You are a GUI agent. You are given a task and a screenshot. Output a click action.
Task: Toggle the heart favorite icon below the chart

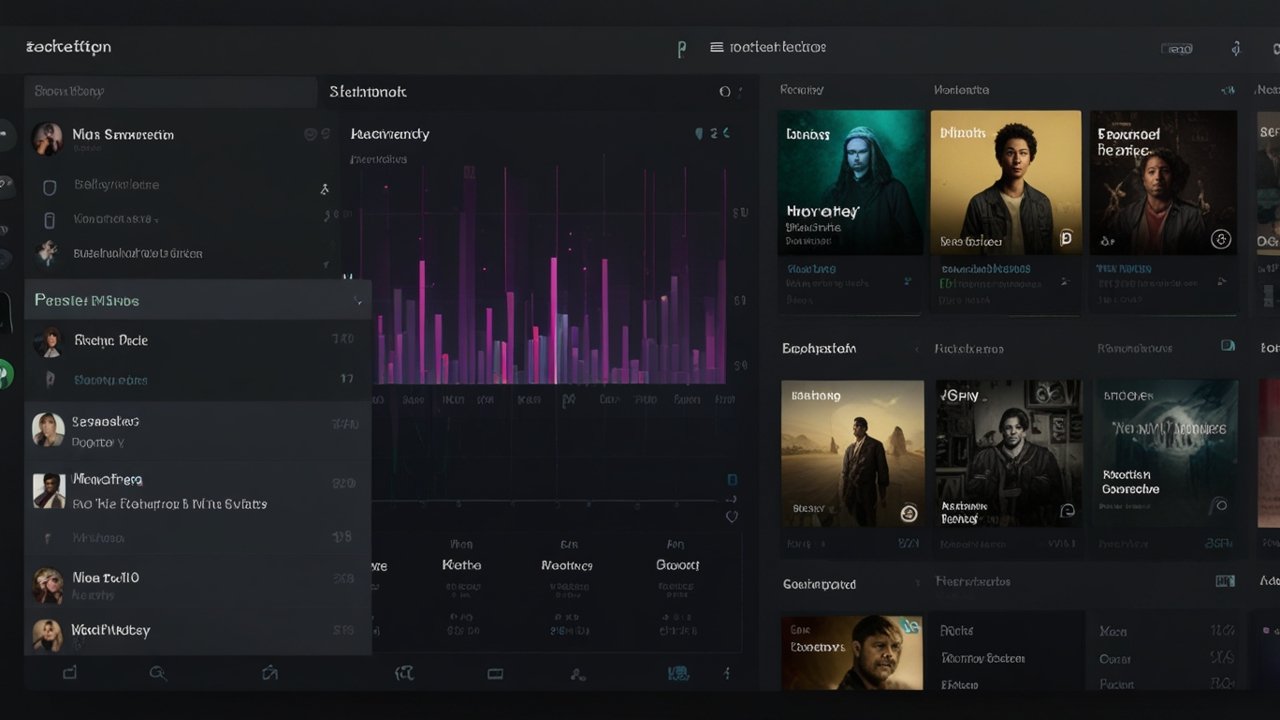point(731,517)
